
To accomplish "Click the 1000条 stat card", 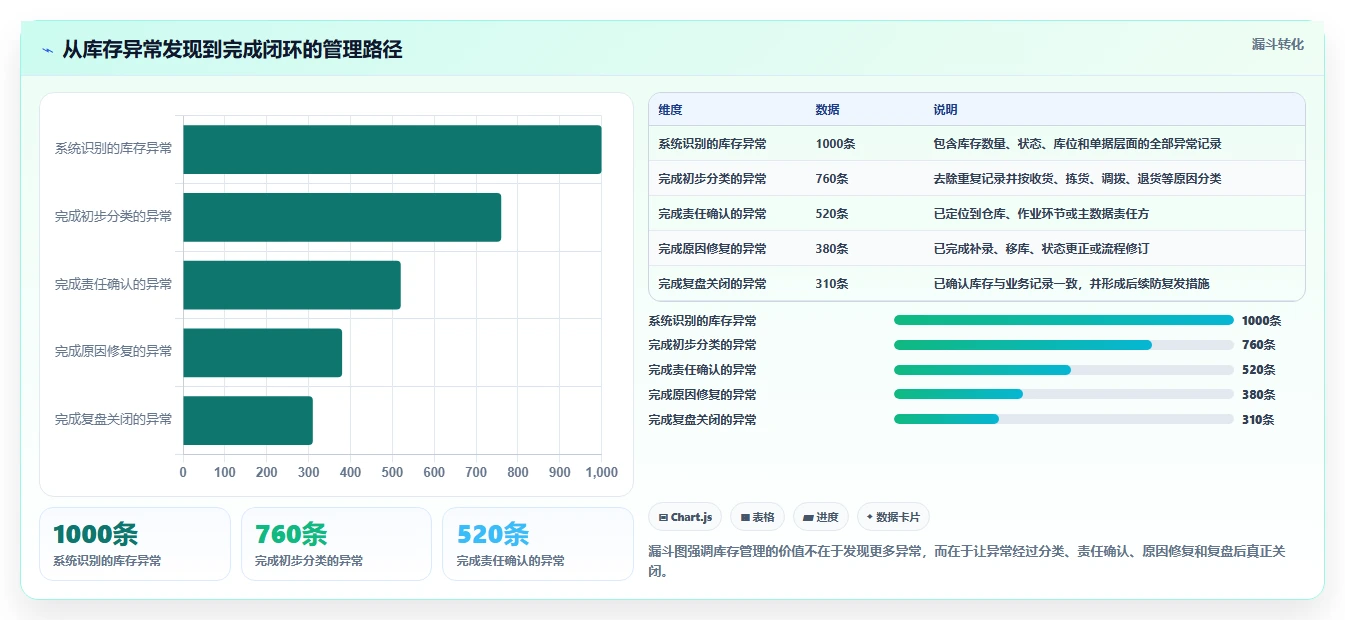I will tap(135, 544).
